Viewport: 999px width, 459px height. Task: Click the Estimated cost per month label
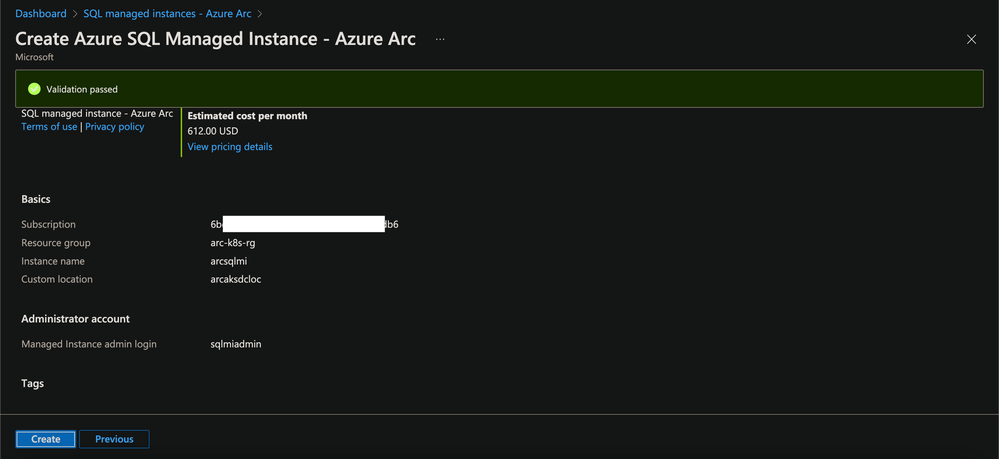[x=247, y=116]
